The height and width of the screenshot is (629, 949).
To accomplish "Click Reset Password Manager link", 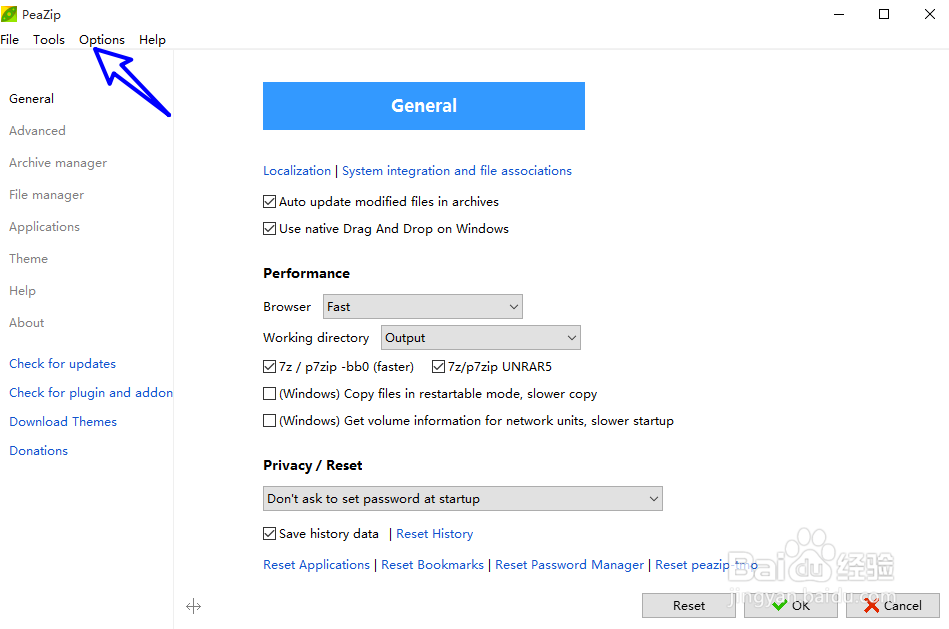I will click(x=570, y=565).
